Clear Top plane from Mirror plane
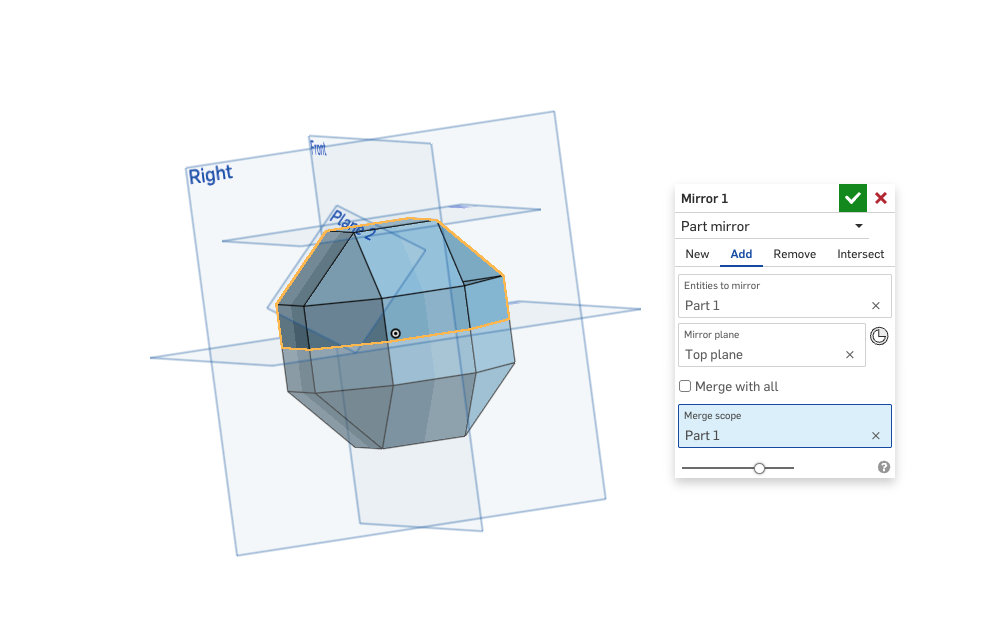This screenshot has height=631, width=981. tap(850, 355)
